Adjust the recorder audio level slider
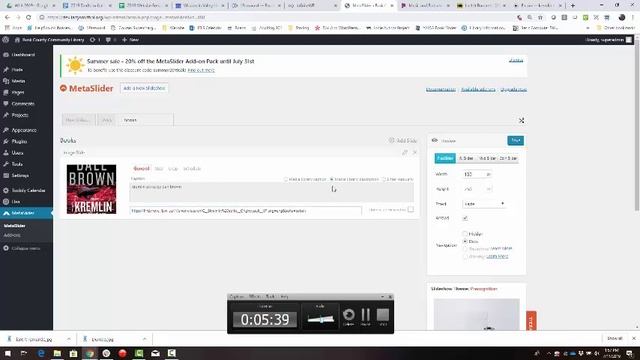The height and width of the screenshot is (360, 640). coord(321,319)
